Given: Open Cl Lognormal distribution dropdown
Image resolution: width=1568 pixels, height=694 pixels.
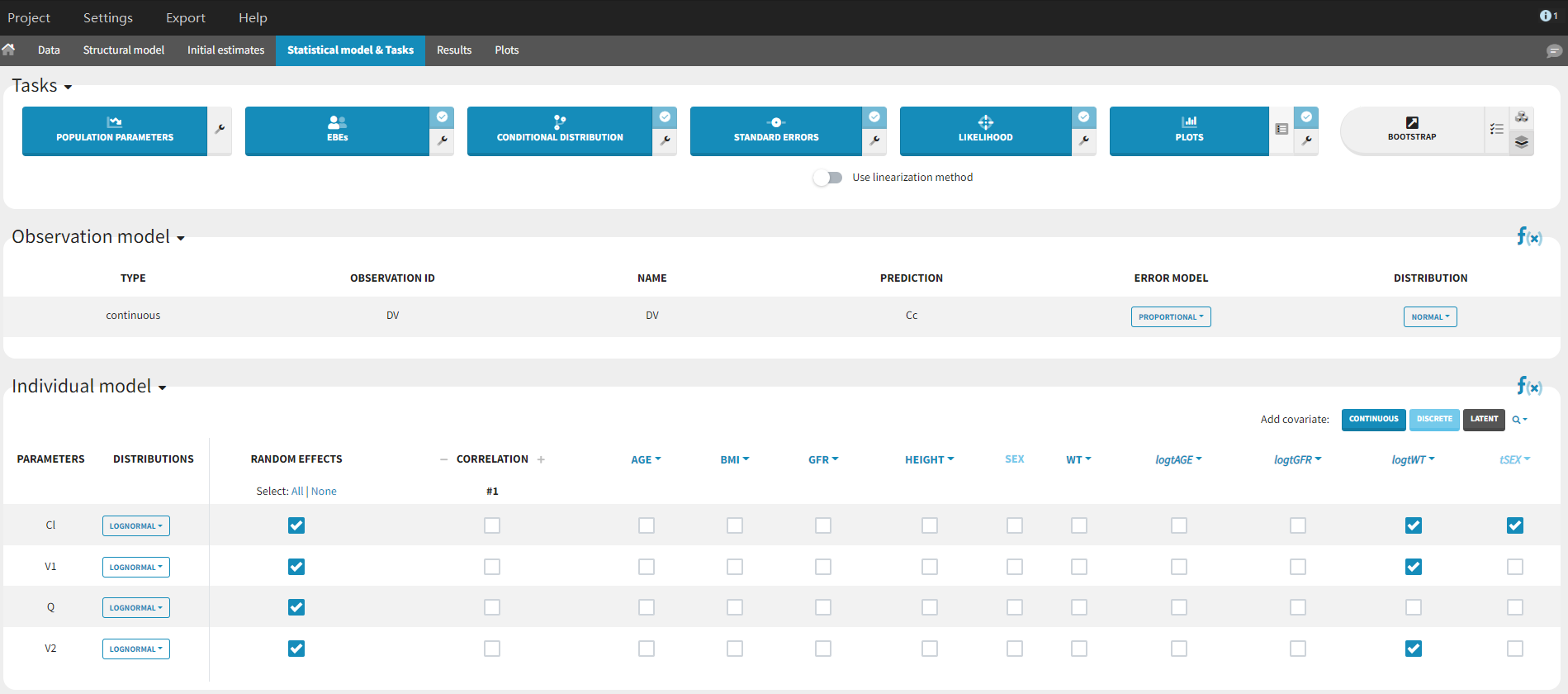Looking at the screenshot, I should 136,526.
